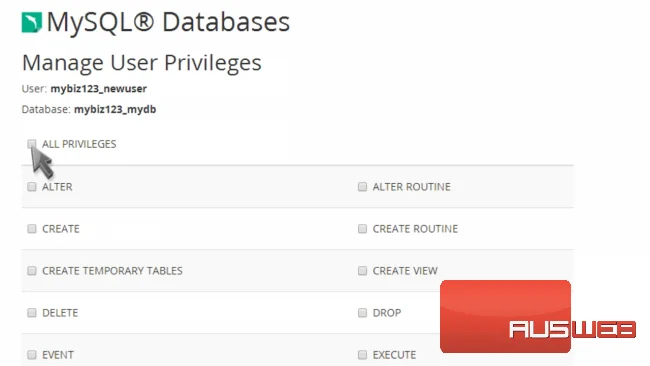650x366 pixels.
Task: Check CREATE TEMPORARY TABLES box
Action: 32,271
